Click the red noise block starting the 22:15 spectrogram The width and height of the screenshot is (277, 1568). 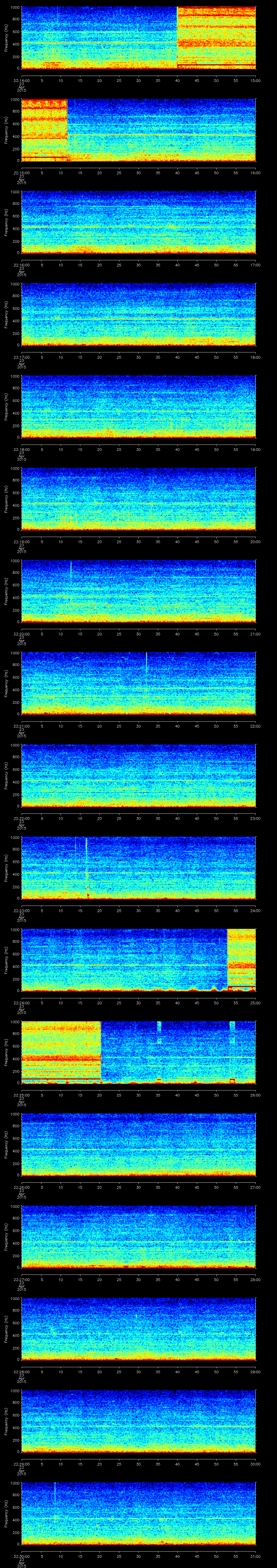tap(44, 129)
